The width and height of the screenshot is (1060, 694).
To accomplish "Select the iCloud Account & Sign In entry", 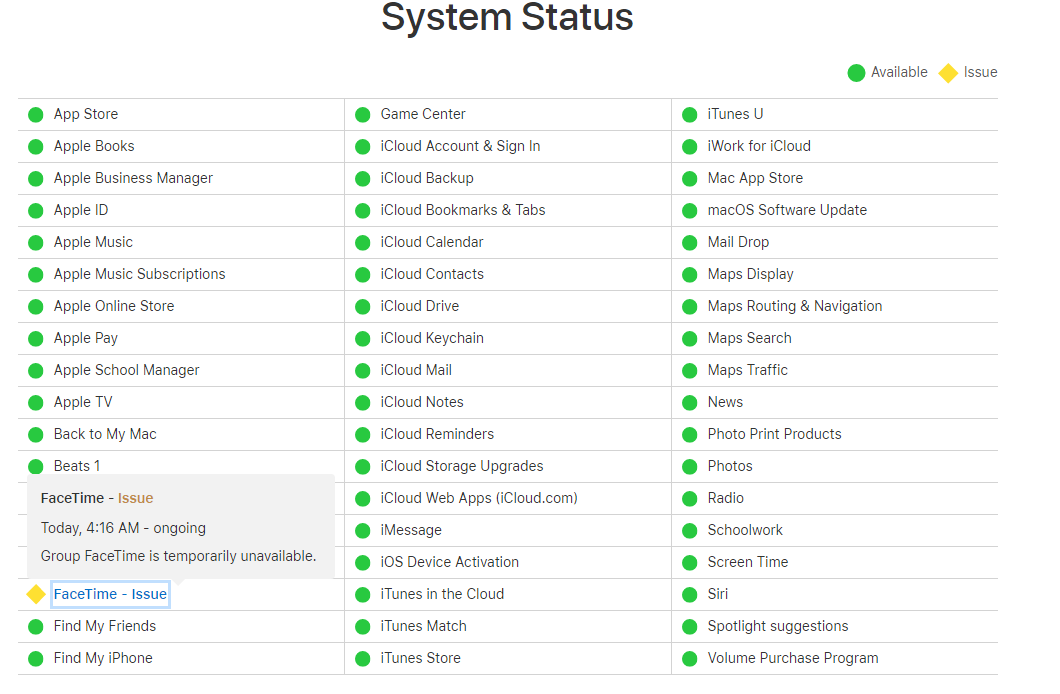I will [460, 146].
